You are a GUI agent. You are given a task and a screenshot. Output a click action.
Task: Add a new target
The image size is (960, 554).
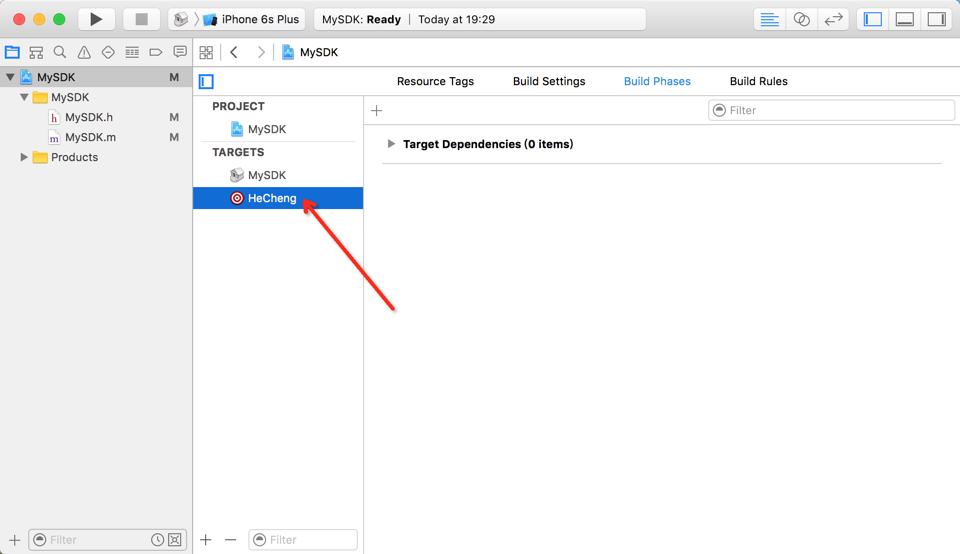click(x=206, y=540)
